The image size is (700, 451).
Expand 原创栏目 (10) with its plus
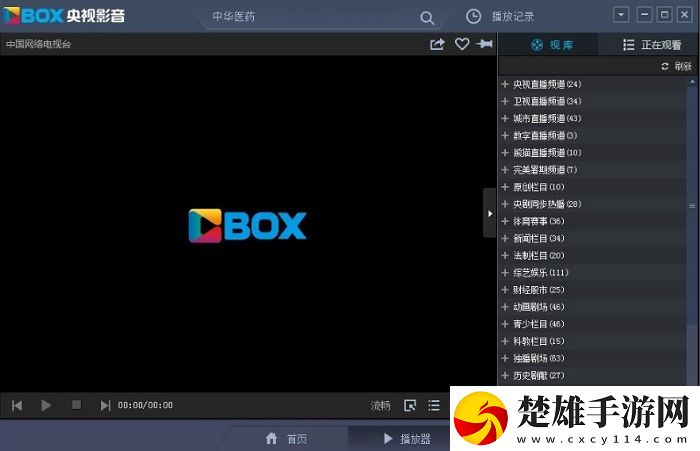[505, 187]
